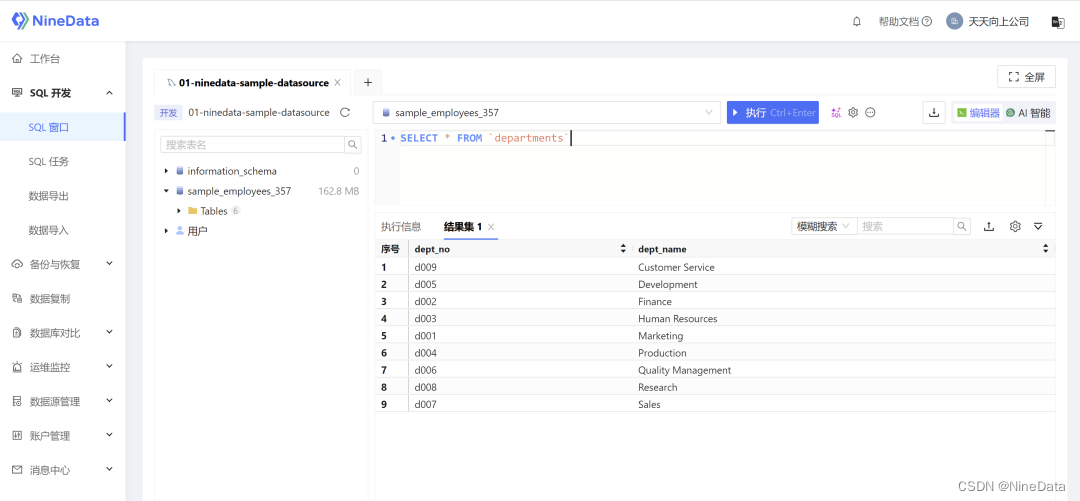Image resolution: width=1080 pixels, height=501 pixels.
Task: Refresh the datasource tree
Action: pos(345,112)
